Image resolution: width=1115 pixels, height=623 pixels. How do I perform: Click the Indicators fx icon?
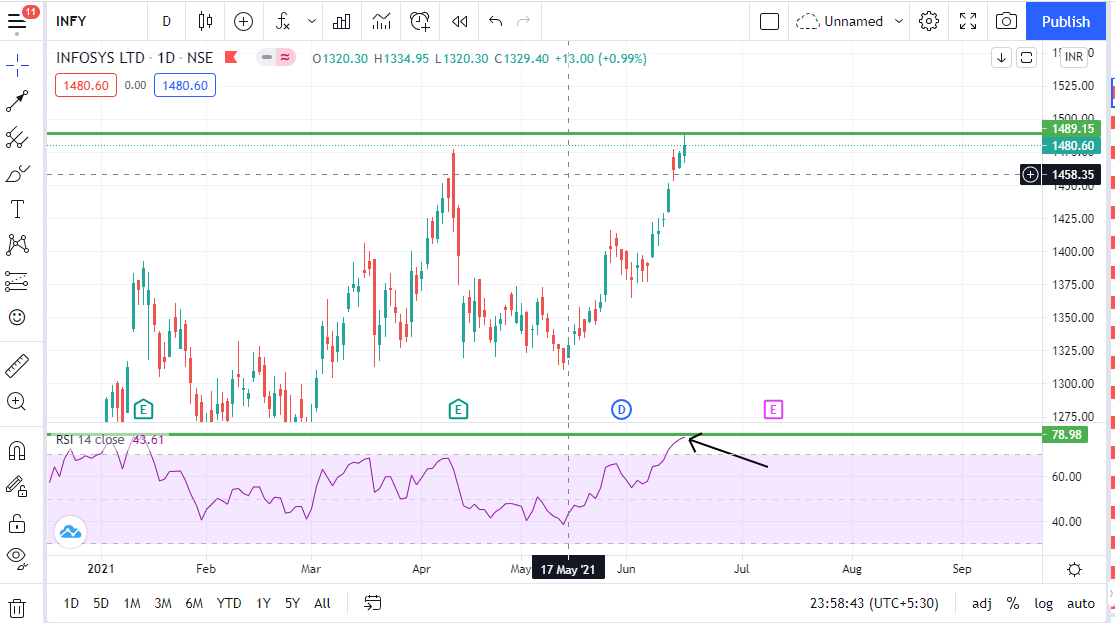pyautogui.click(x=284, y=21)
